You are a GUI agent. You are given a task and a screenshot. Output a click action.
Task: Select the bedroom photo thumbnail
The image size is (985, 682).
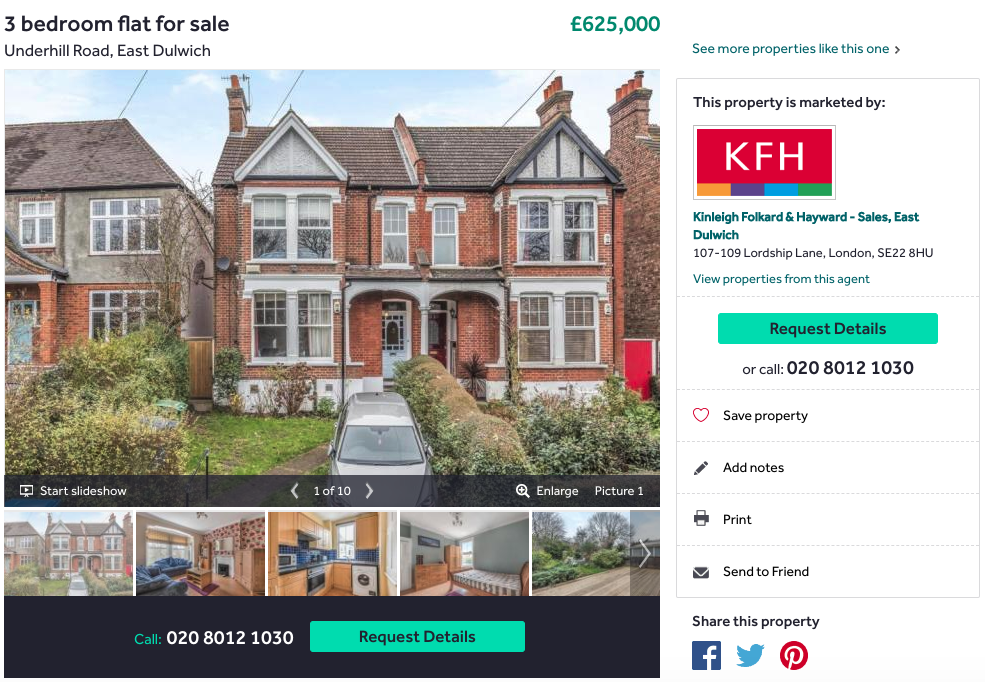point(464,553)
